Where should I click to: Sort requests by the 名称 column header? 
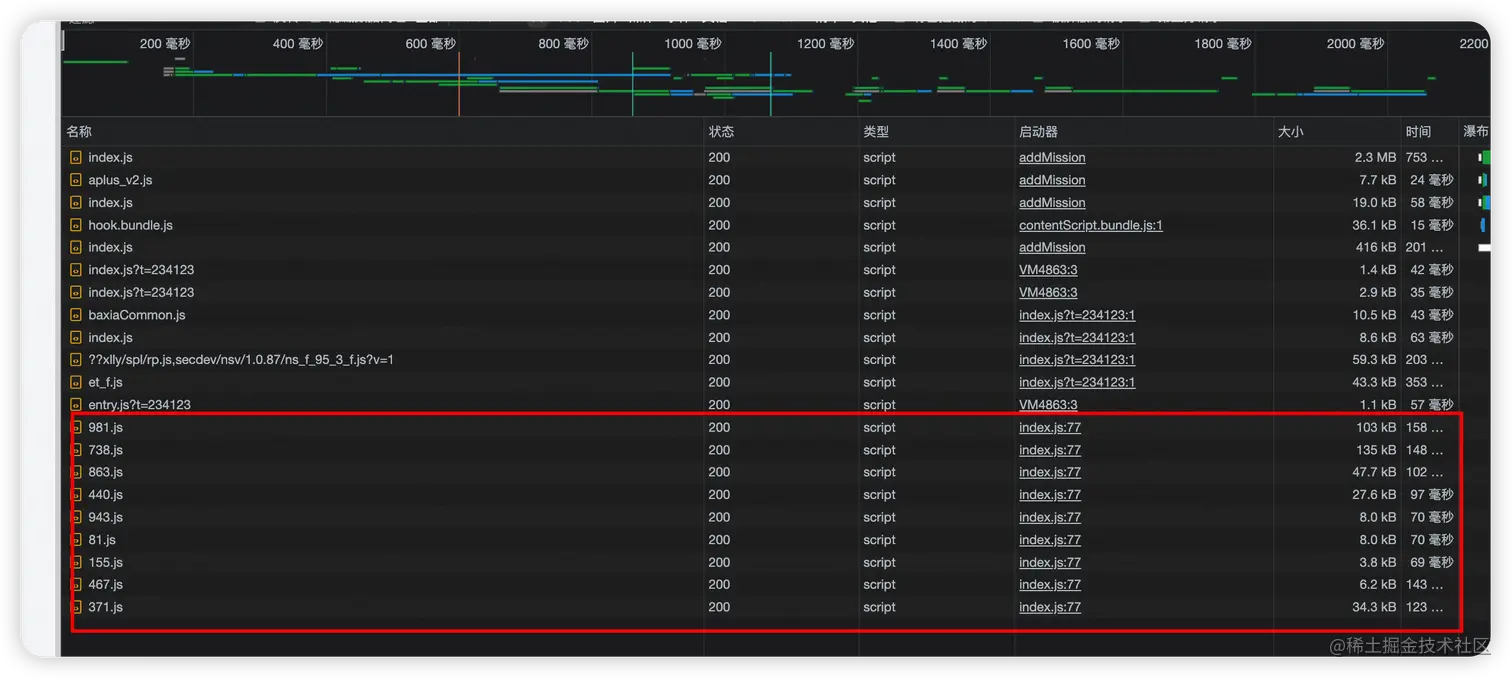(x=79, y=132)
